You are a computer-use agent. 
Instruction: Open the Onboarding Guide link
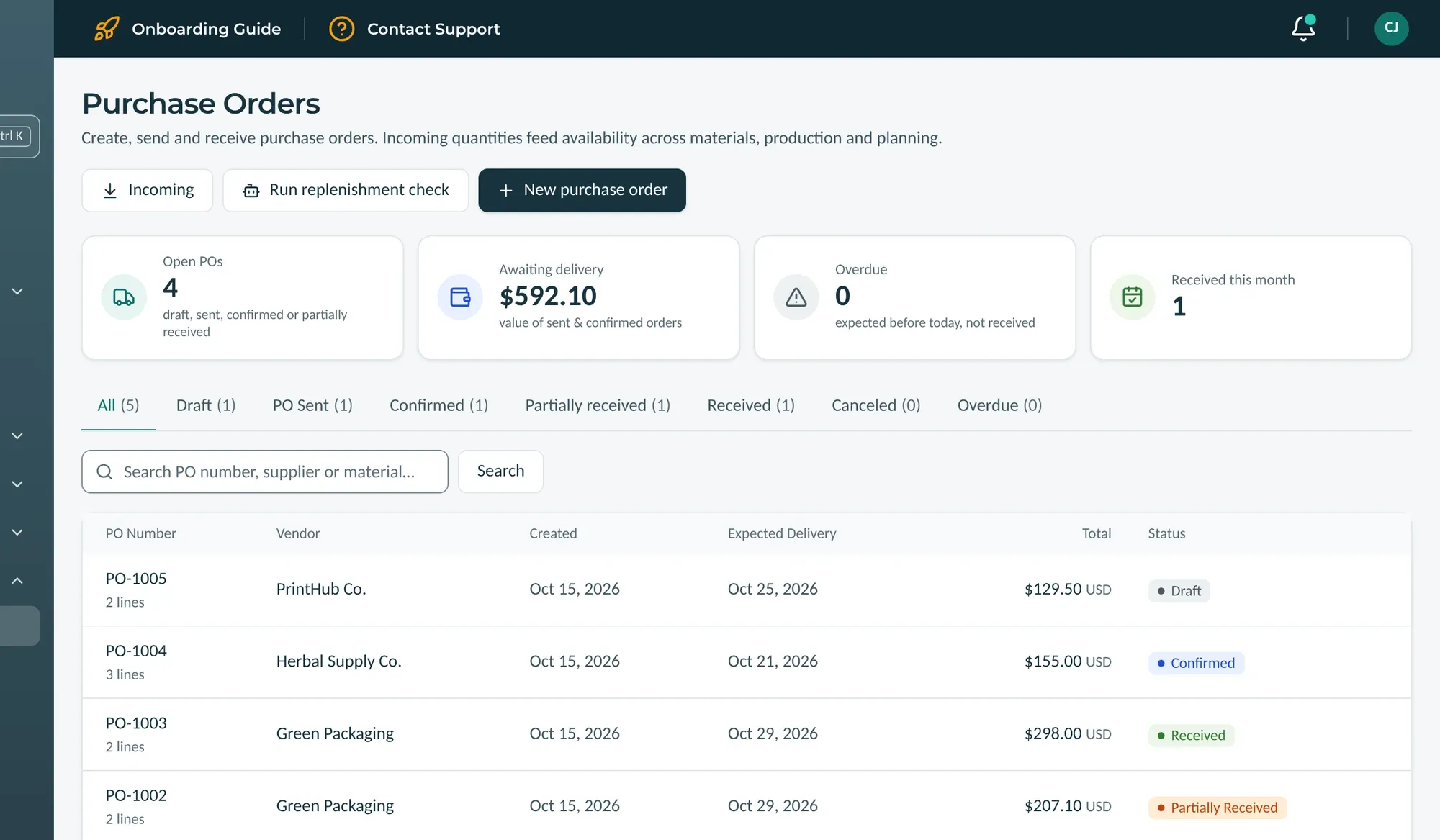coord(206,29)
